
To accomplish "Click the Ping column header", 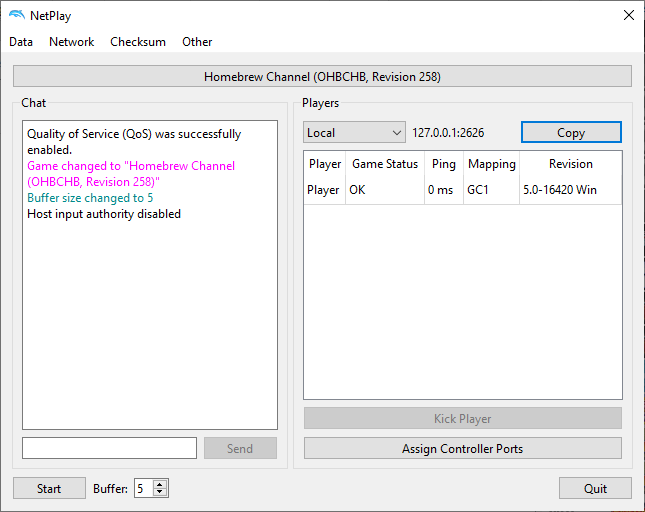I will tap(444, 164).
